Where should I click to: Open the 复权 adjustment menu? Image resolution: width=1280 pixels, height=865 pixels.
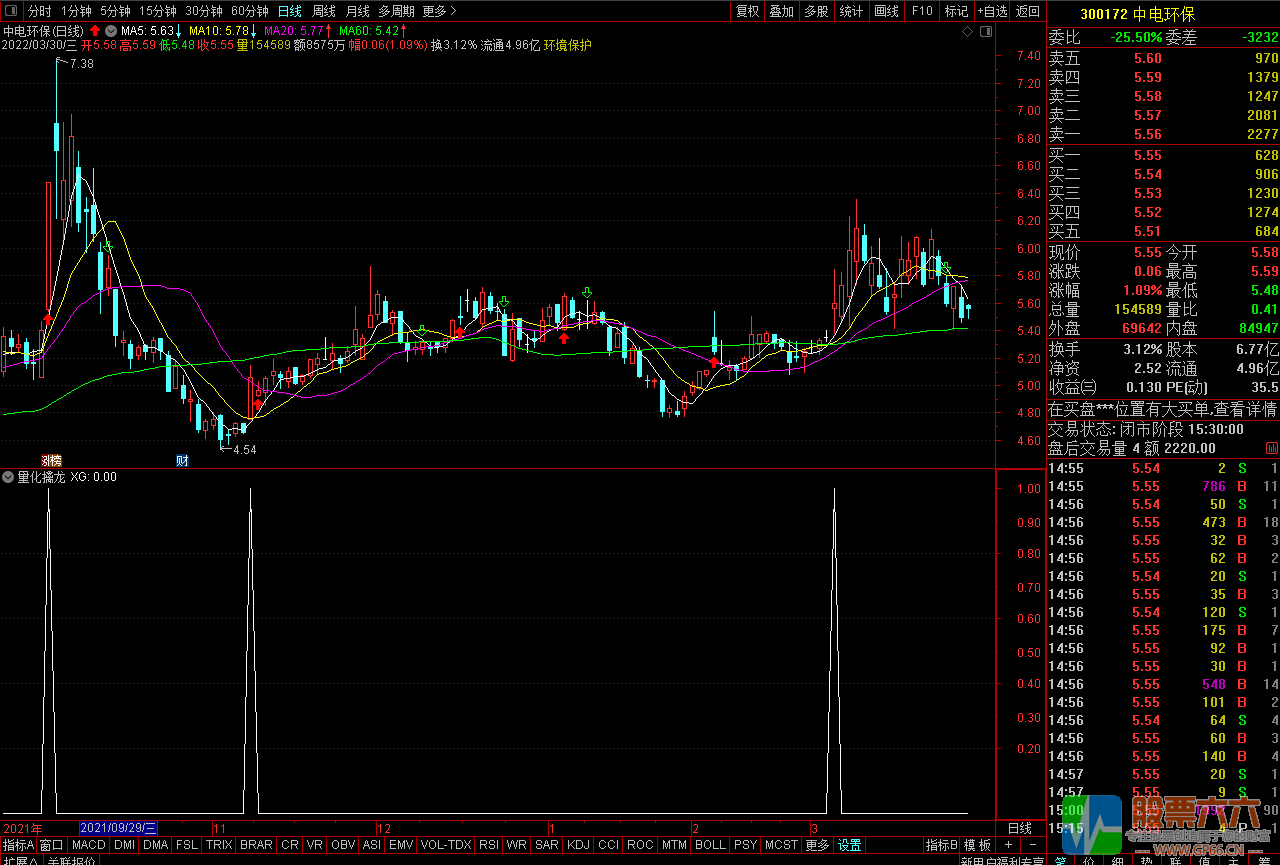(x=747, y=11)
